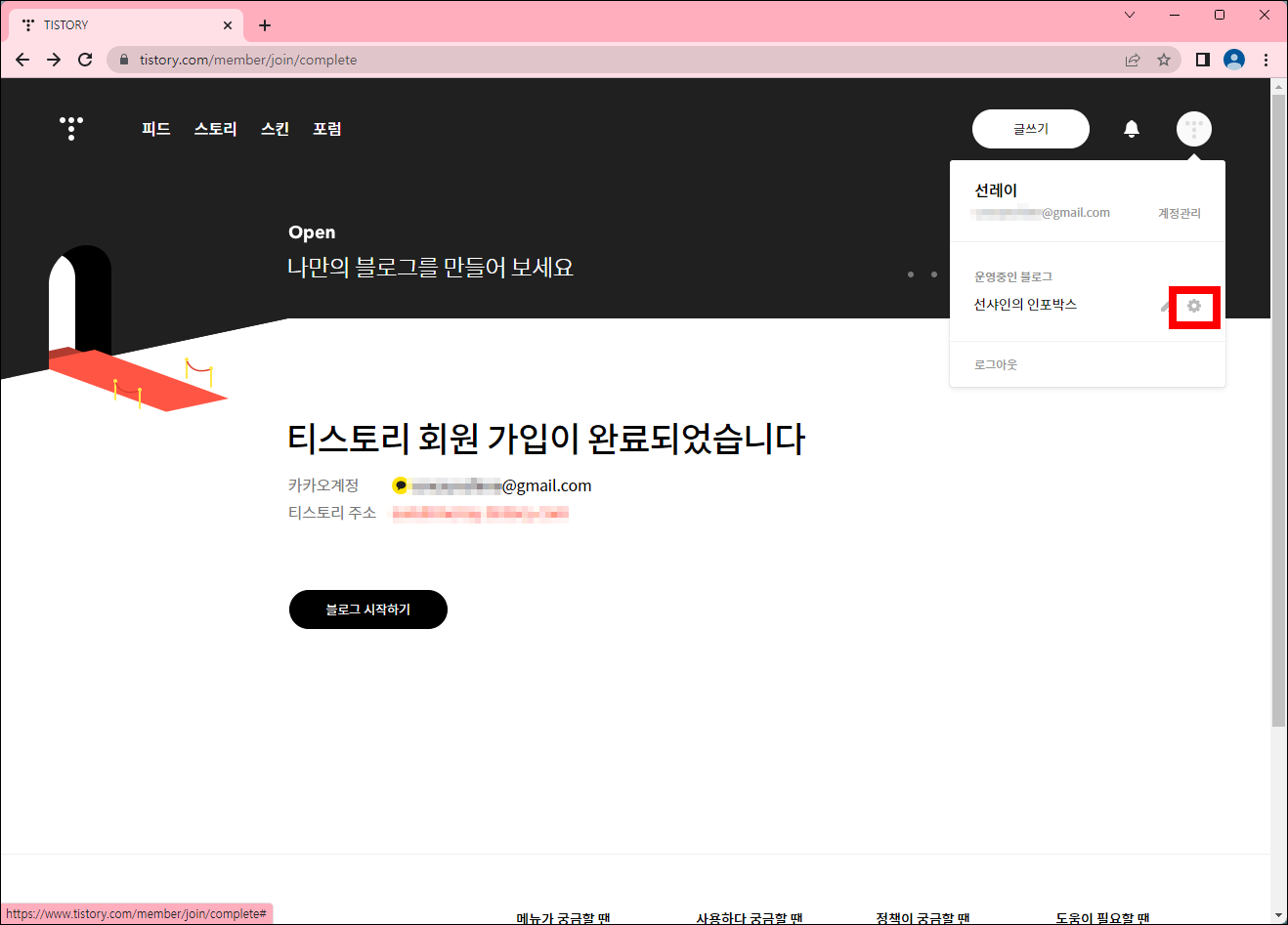Open 계정관리 link
The height and width of the screenshot is (925, 1288).
tap(1180, 213)
